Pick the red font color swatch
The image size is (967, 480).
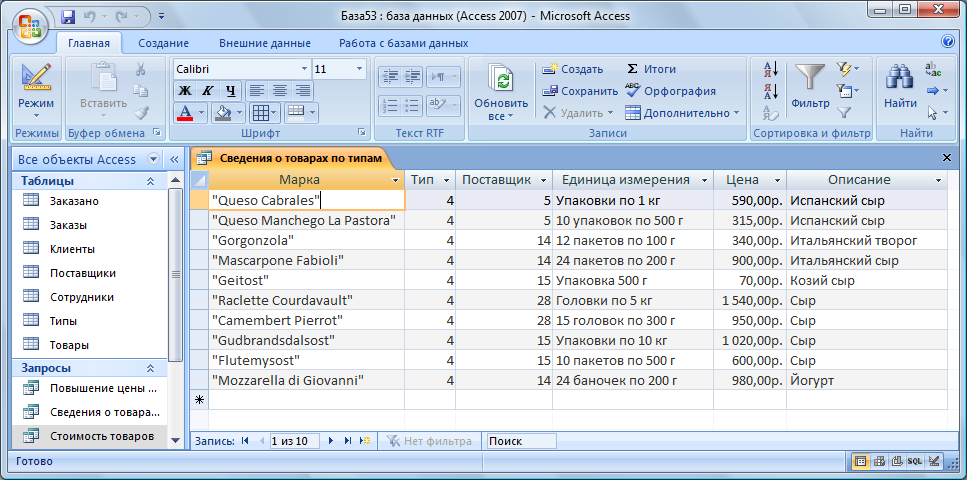tap(184, 112)
